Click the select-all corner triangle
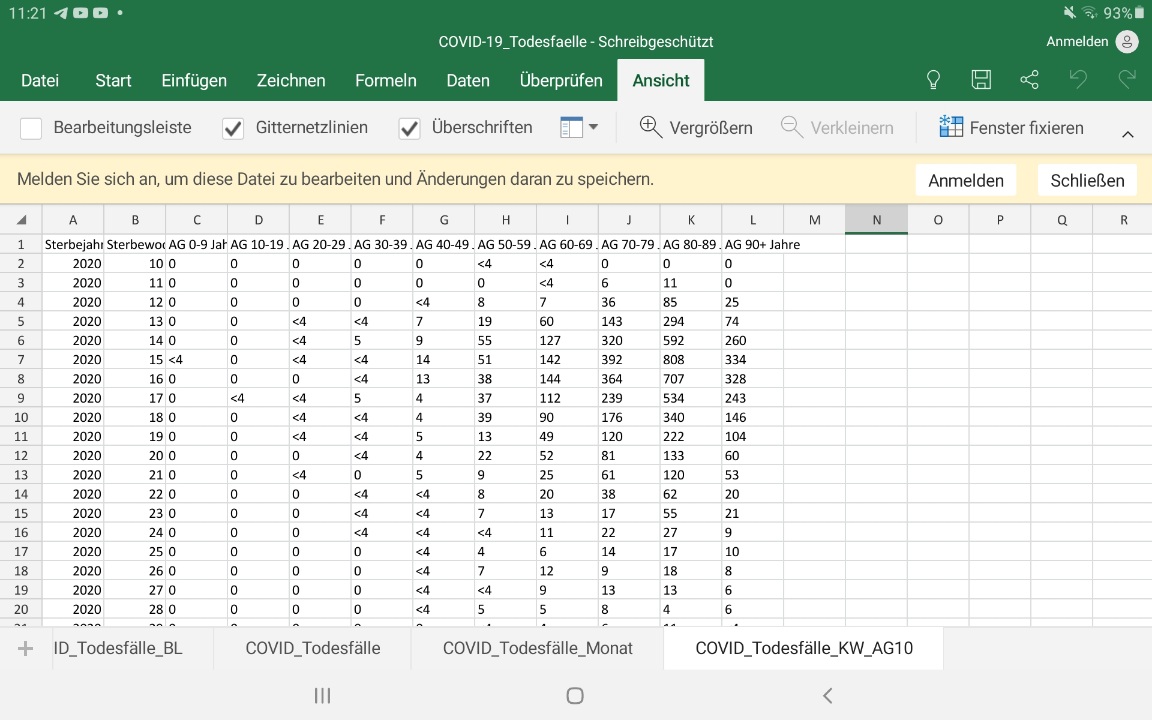The height and width of the screenshot is (720, 1152). [x=21, y=220]
